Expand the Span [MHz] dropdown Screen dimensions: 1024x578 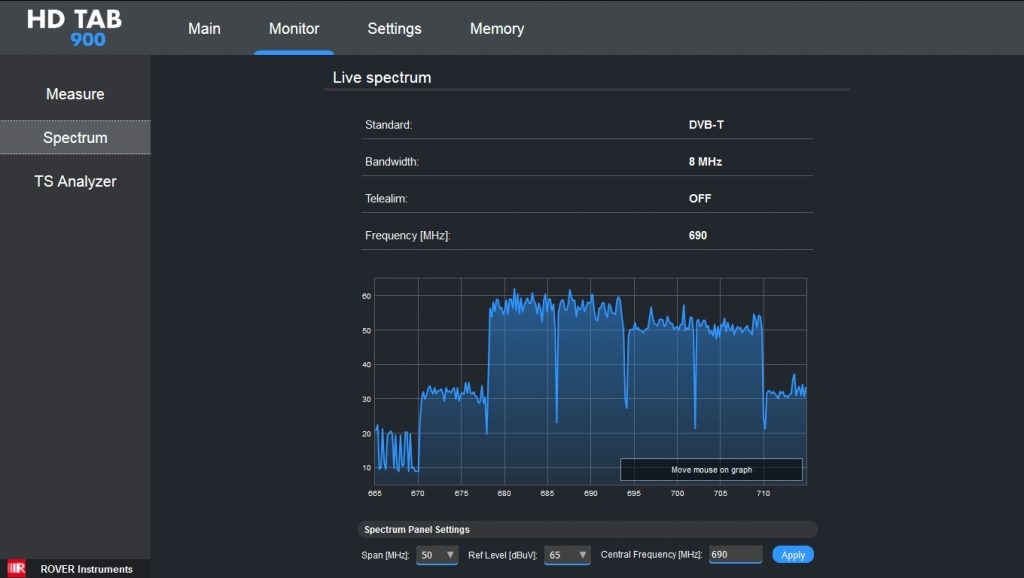pyautogui.click(x=437, y=555)
